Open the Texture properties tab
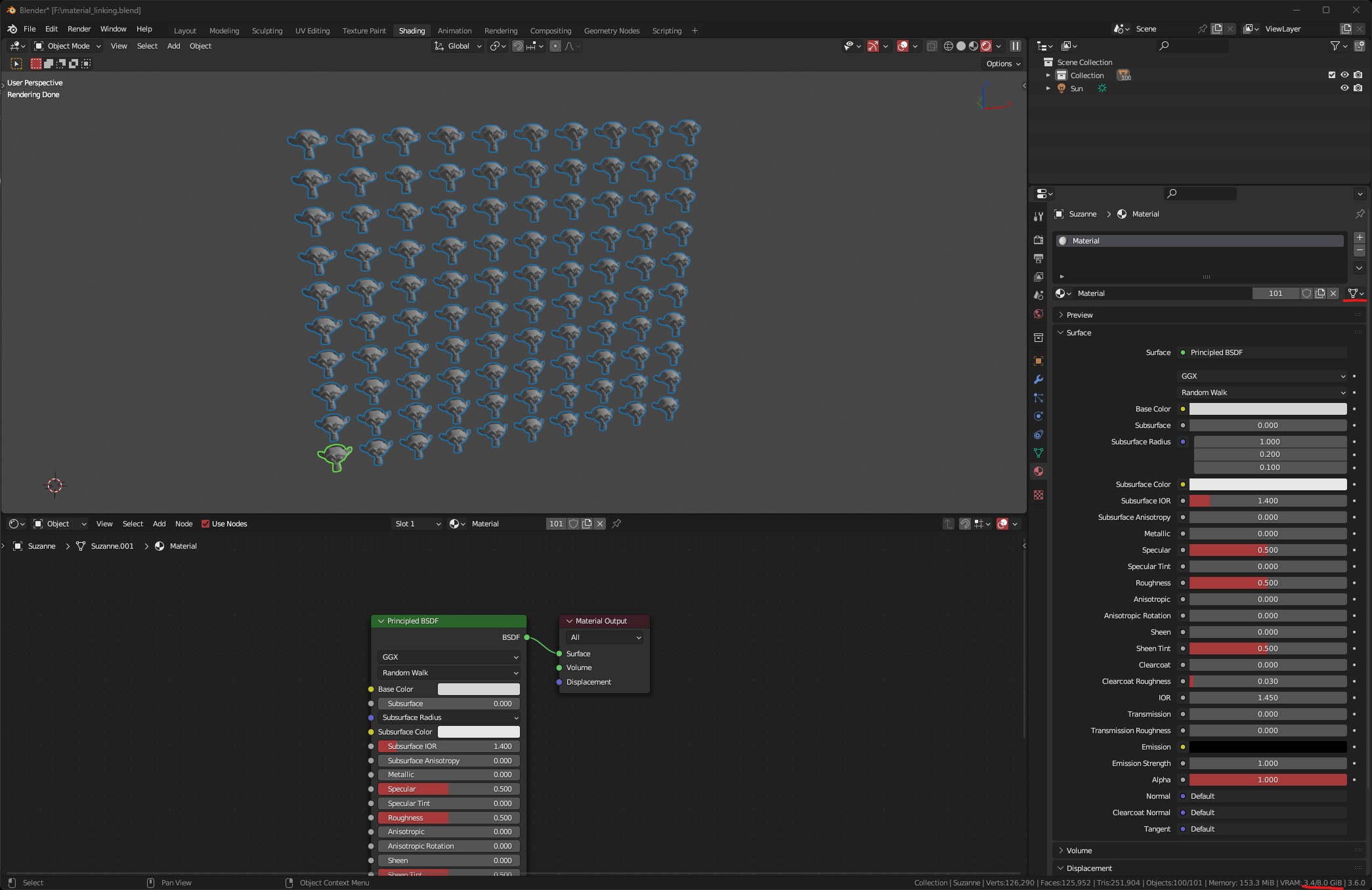The width and height of the screenshot is (1372, 890). pos(1039,495)
